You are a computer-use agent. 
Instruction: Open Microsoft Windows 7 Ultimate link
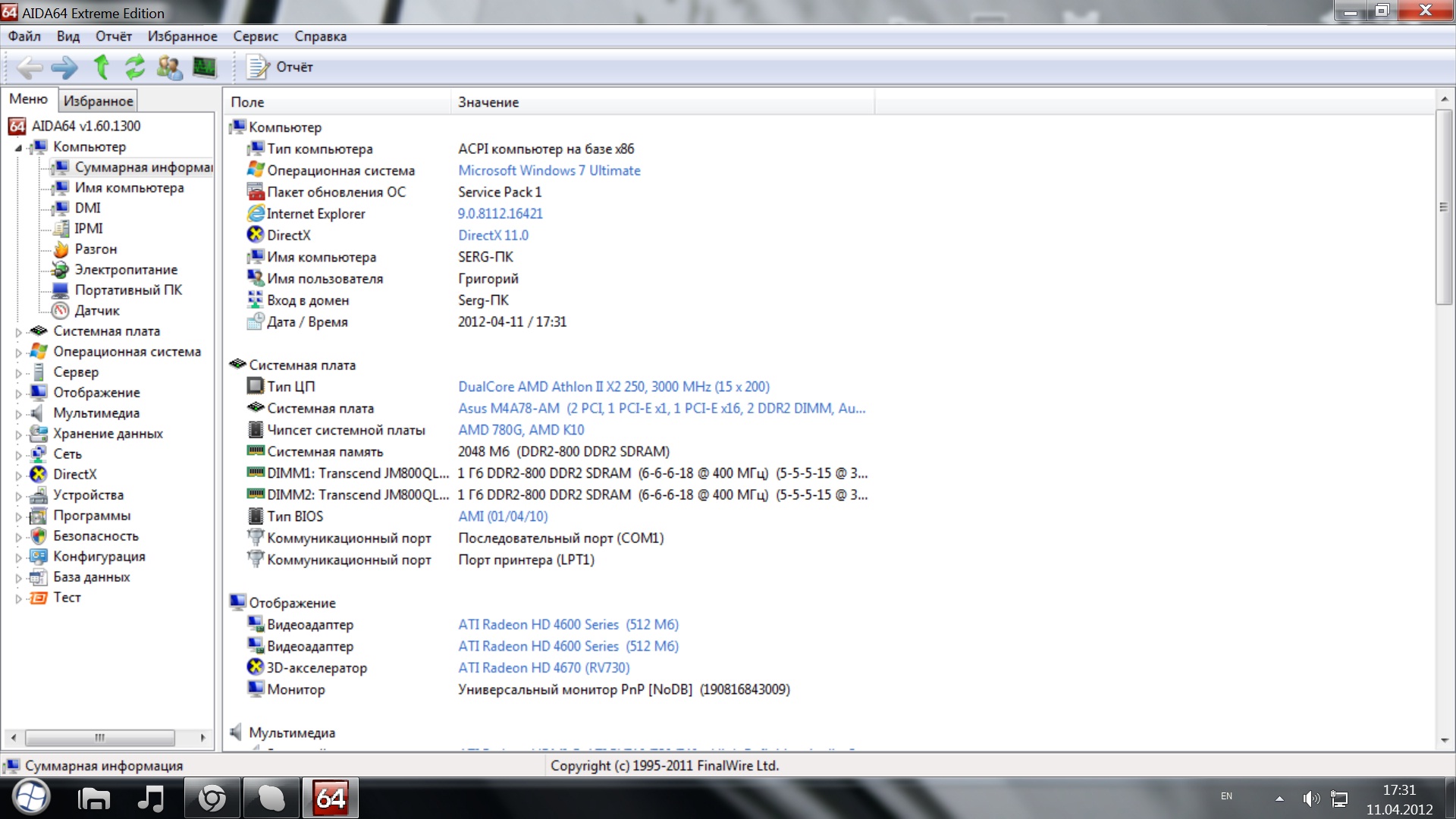pyautogui.click(x=549, y=171)
